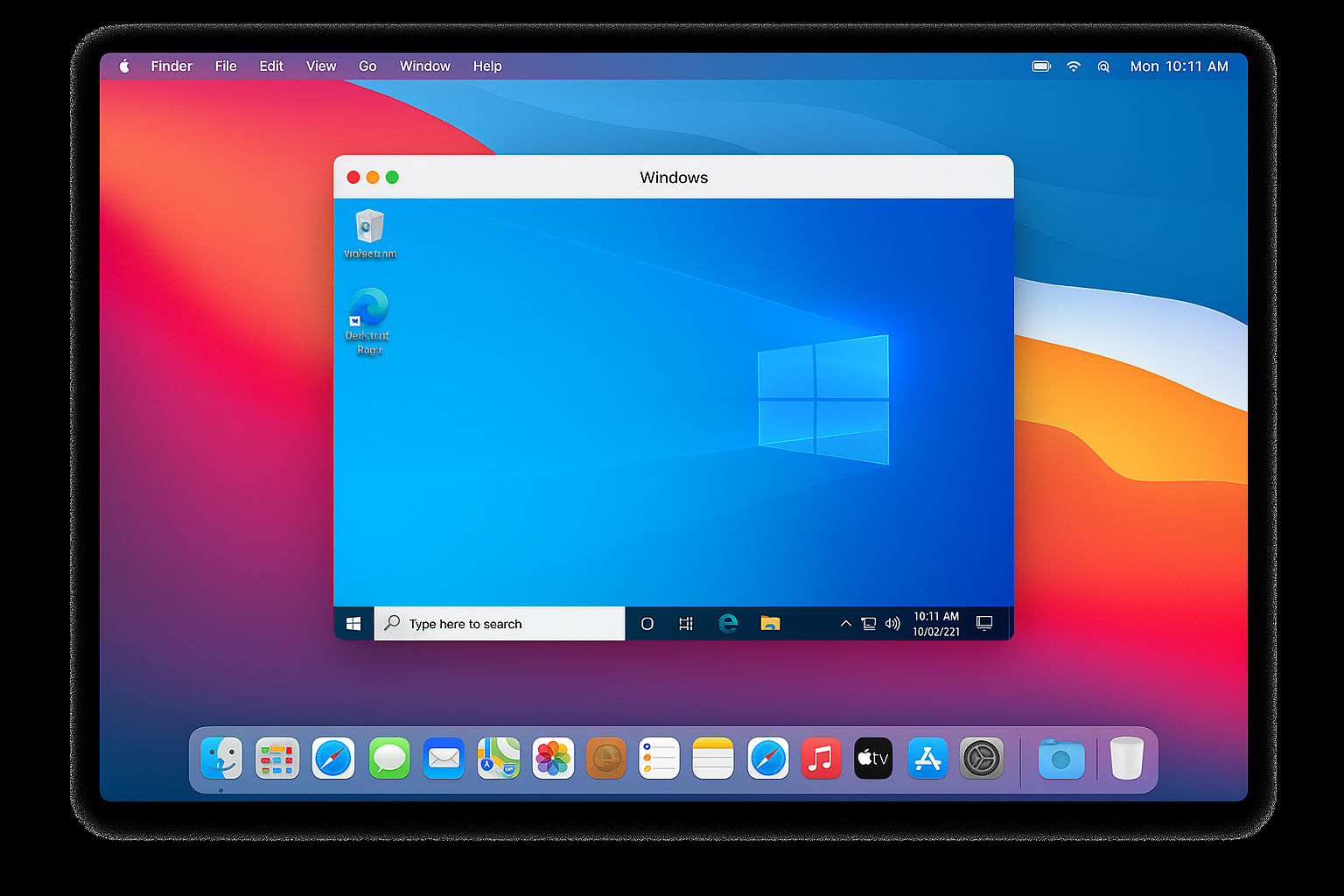Check battery status in the menu bar
1344x896 pixels.
pos(1041,66)
